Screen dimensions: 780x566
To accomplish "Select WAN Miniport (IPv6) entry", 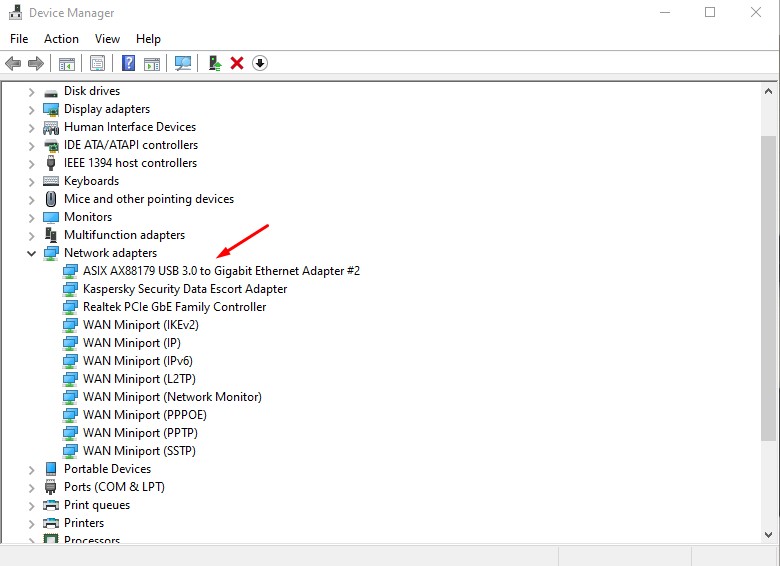I will coord(138,361).
